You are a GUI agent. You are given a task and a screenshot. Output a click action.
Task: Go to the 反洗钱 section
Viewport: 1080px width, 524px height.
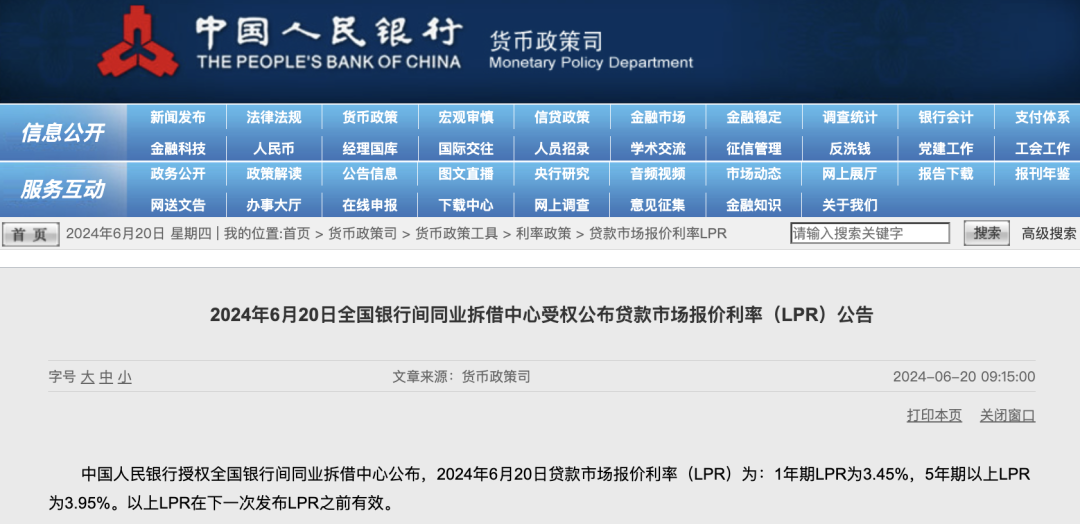[x=850, y=148]
